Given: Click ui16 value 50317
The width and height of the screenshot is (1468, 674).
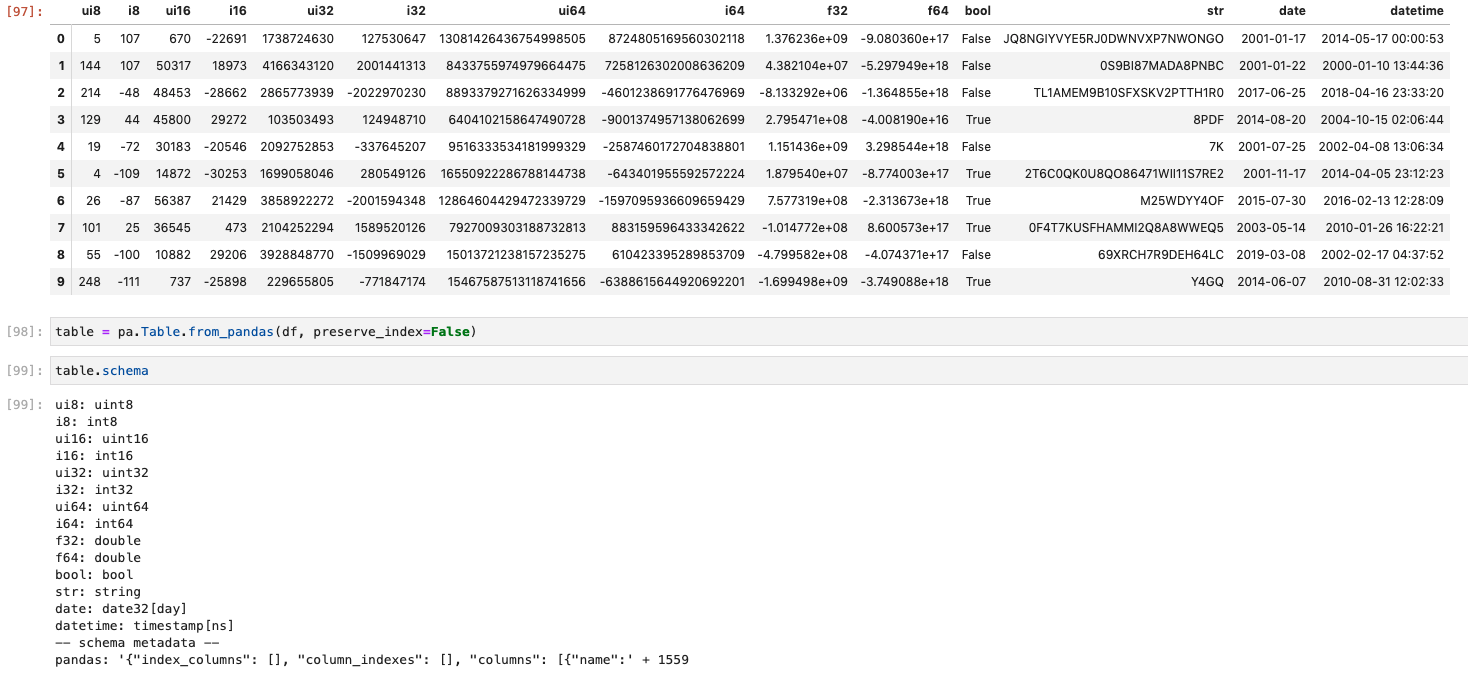Looking at the screenshot, I should click(x=173, y=65).
